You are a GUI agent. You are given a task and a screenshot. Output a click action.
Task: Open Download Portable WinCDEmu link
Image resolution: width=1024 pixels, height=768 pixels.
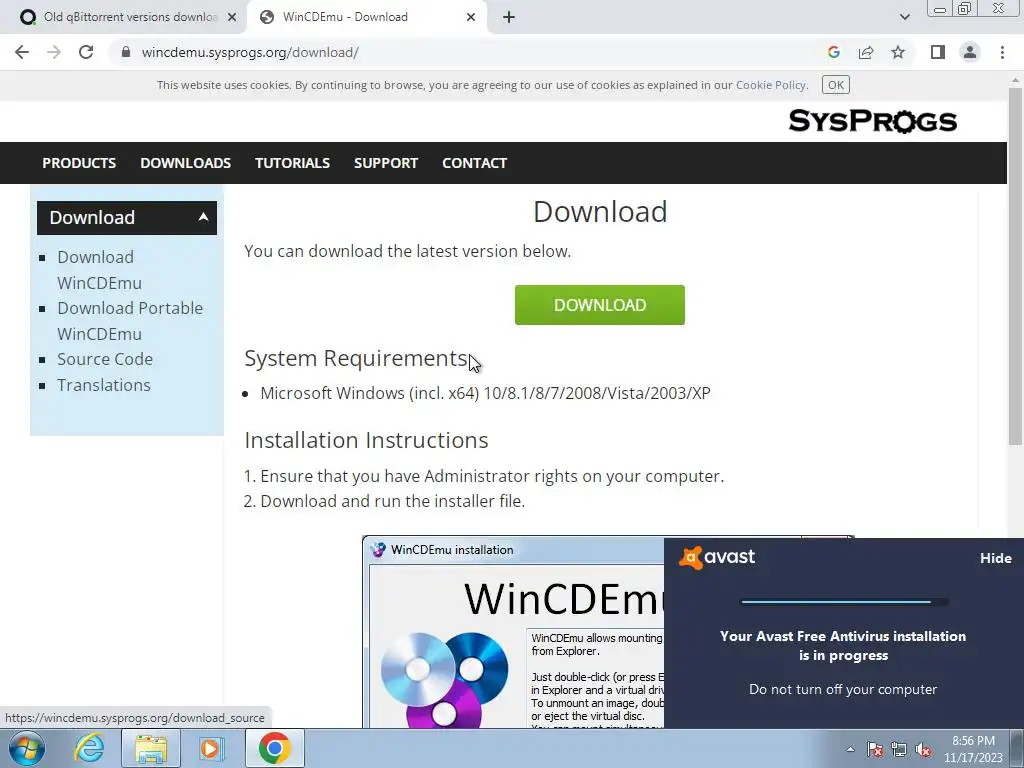coord(130,321)
